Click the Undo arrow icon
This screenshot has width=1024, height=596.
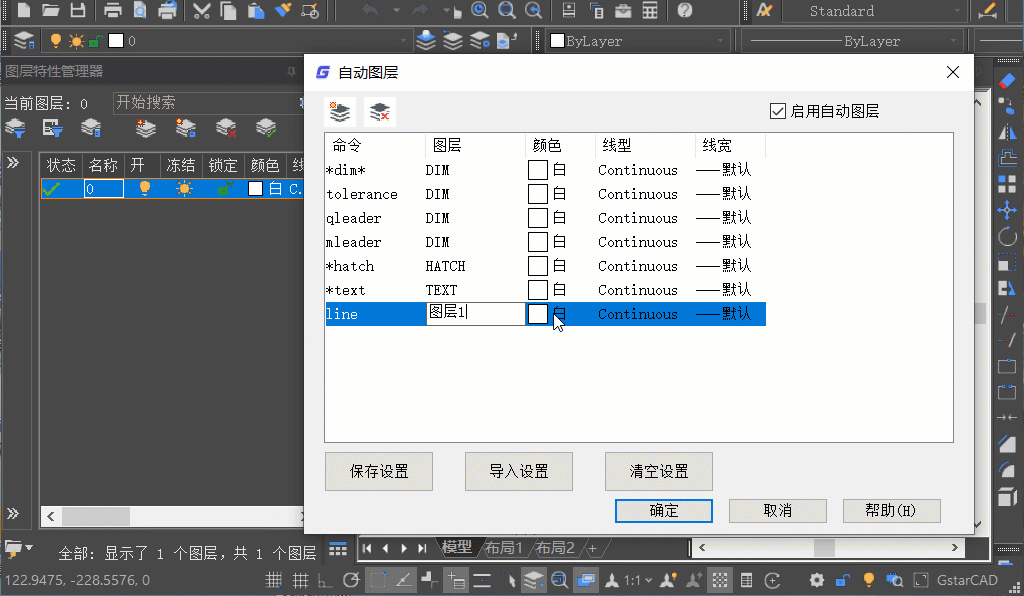(371, 11)
